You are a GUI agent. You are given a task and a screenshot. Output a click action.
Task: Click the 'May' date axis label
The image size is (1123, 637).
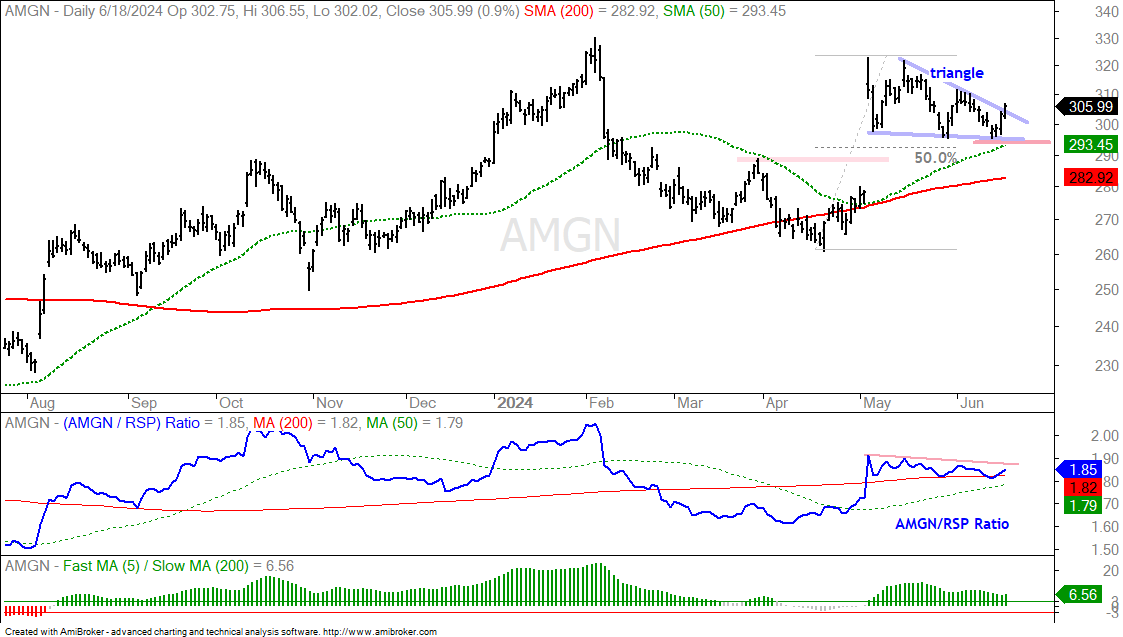pos(877,403)
